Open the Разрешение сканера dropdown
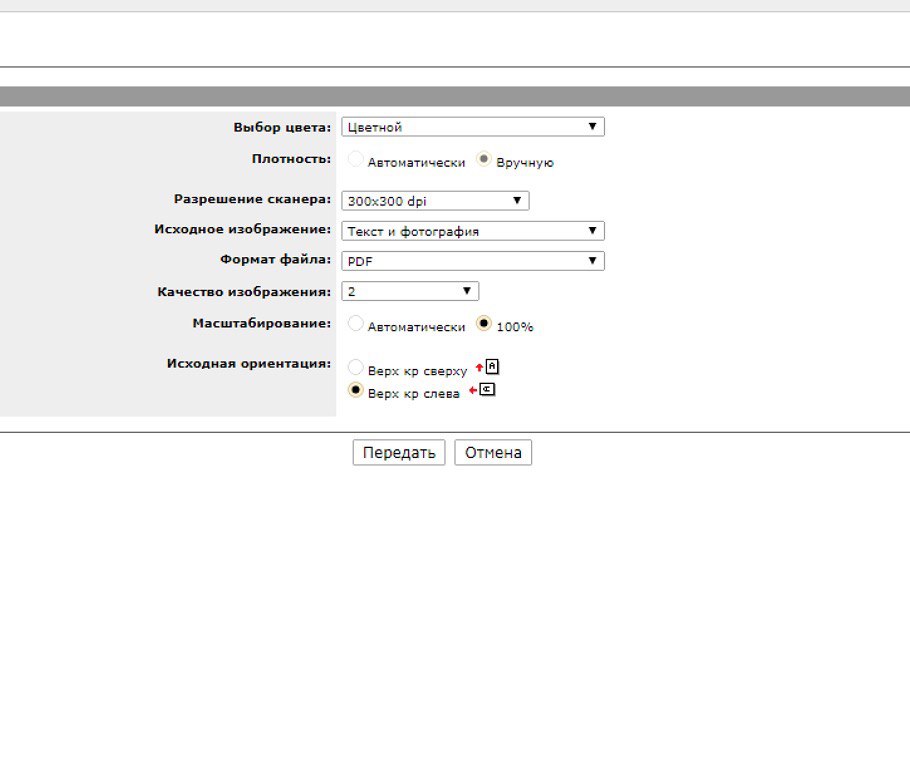Image resolution: width=910 pixels, height=768 pixels. 435,201
